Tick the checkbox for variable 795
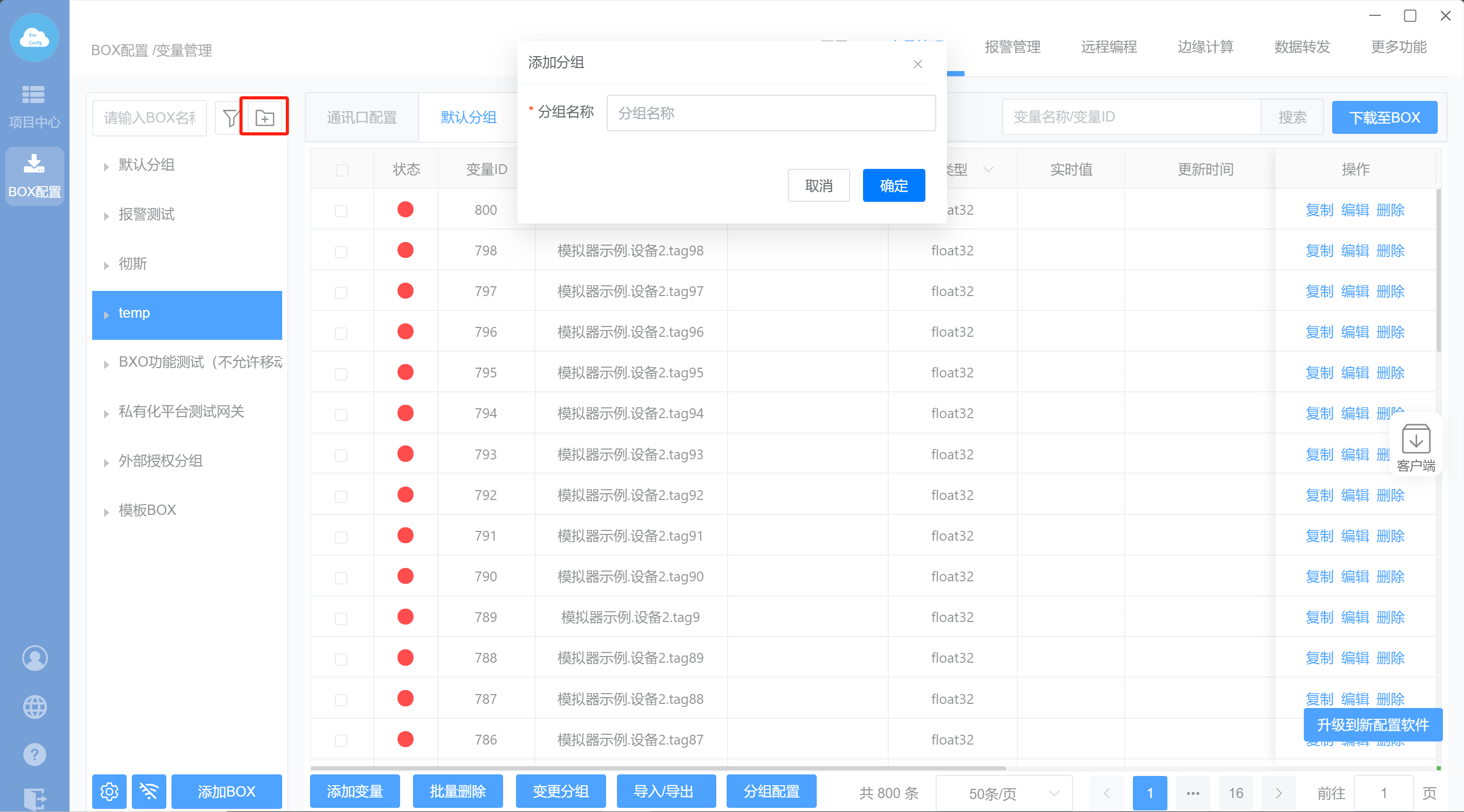This screenshot has height=812, width=1464. point(341,373)
